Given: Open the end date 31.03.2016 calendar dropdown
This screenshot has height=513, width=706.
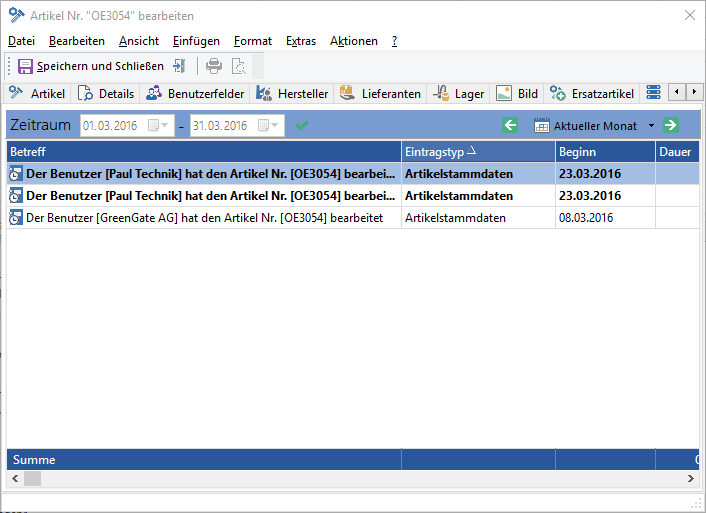Looking at the screenshot, I should click(268, 125).
